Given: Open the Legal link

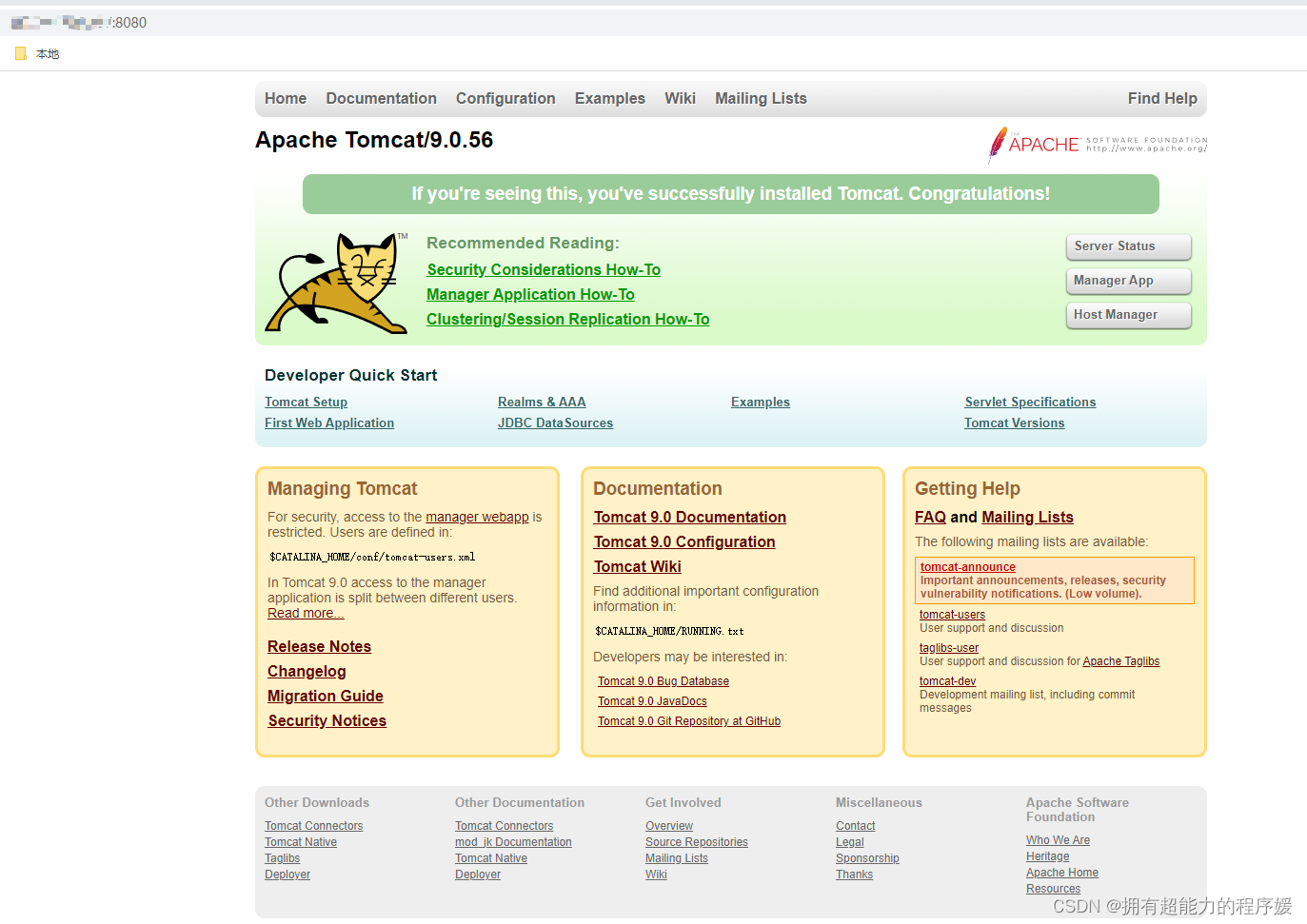Looking at the screenshot, I should pos(850,842).
